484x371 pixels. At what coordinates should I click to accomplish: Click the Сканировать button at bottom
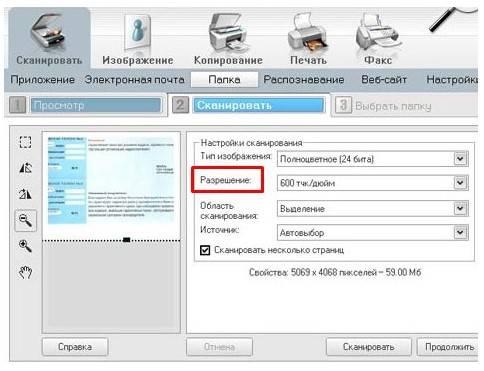tap(369, 347)
